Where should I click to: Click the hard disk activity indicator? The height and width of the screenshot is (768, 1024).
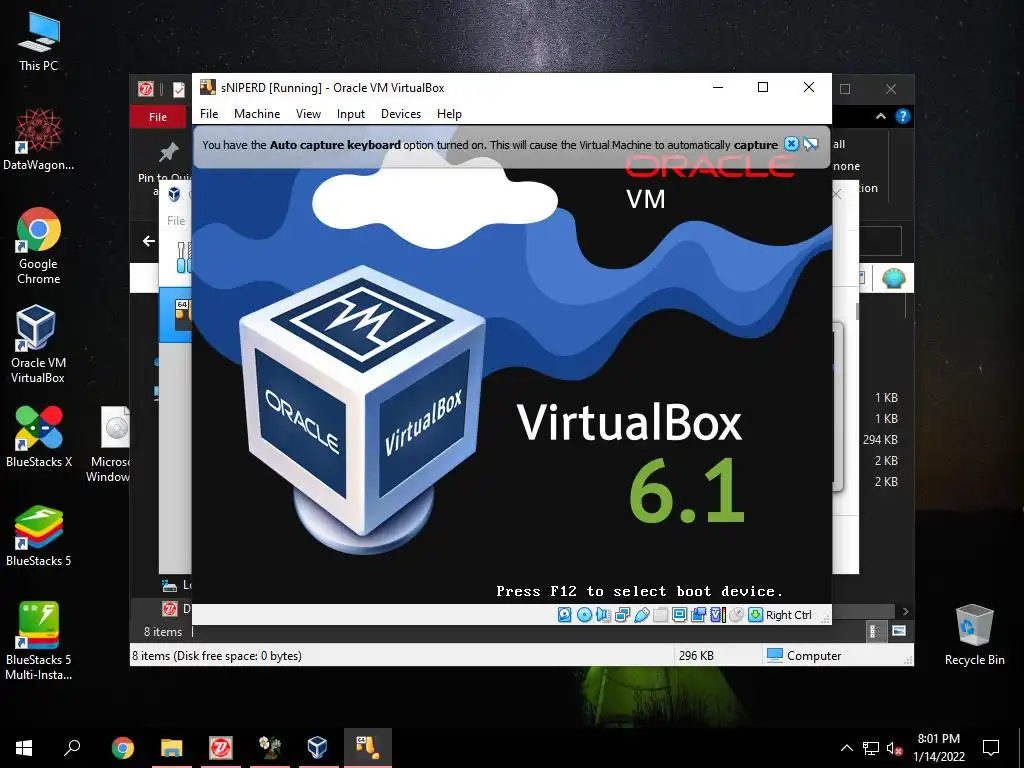[x=564, y=615]
